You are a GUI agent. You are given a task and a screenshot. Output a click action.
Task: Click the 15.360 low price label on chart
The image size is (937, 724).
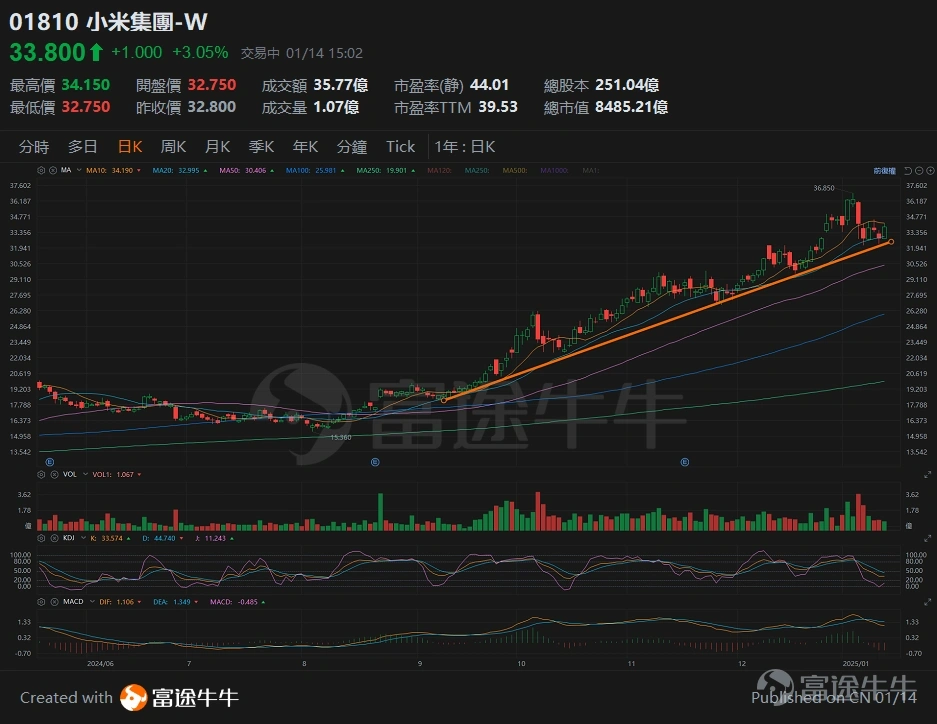(x=341, y=438)
